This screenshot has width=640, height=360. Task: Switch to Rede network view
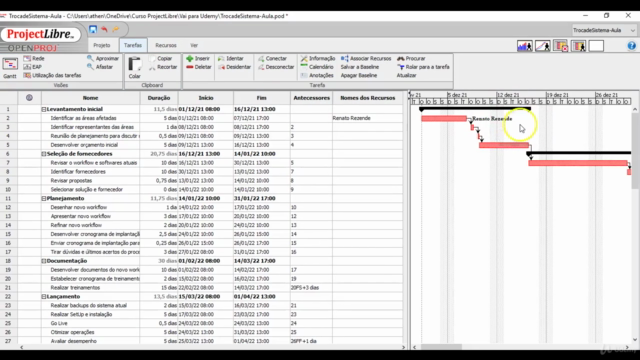(34, 58)
